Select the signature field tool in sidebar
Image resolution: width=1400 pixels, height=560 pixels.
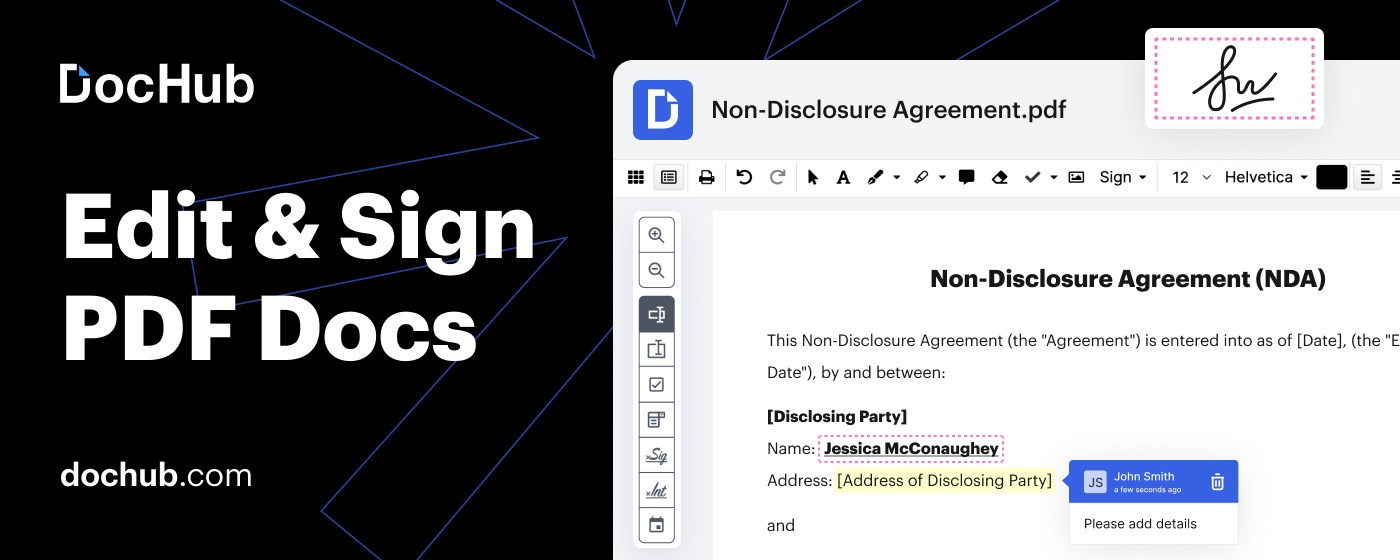656,455
